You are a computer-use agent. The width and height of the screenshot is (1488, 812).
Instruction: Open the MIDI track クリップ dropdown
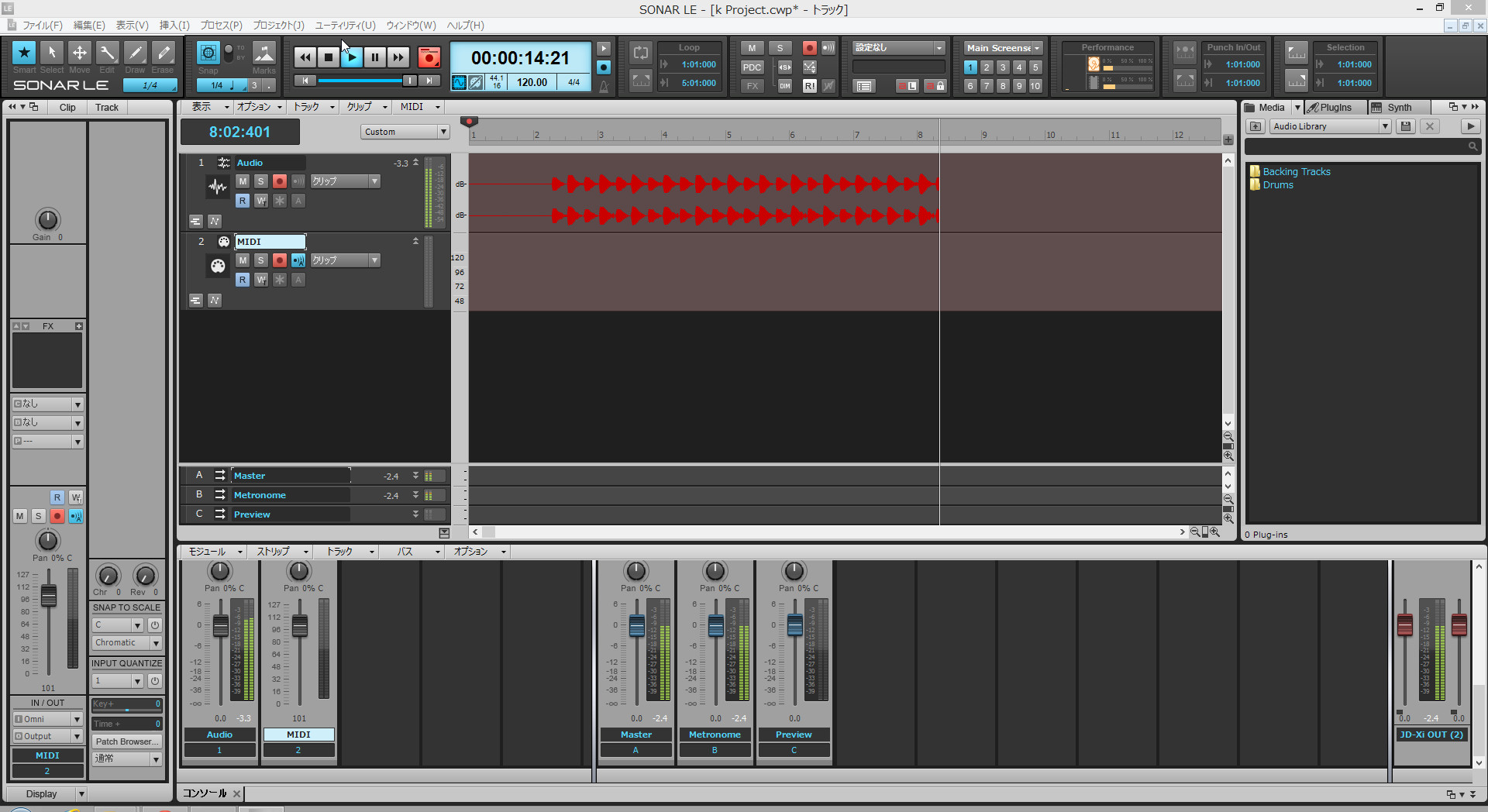point(346,260)
